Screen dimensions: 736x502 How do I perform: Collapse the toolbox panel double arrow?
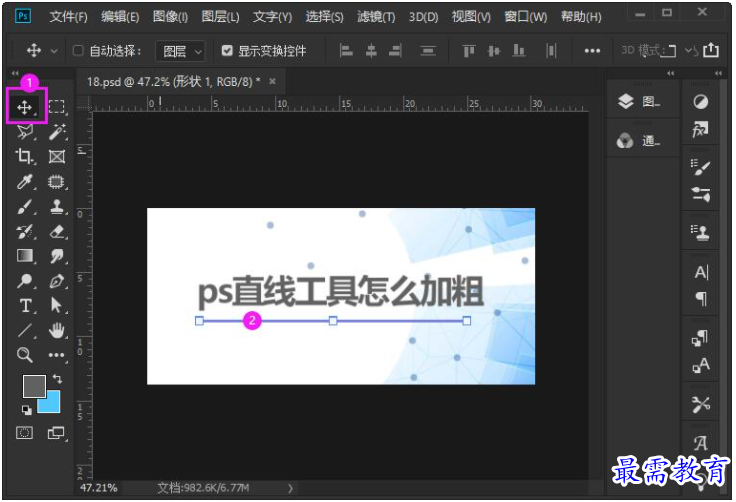click(15, 73)
